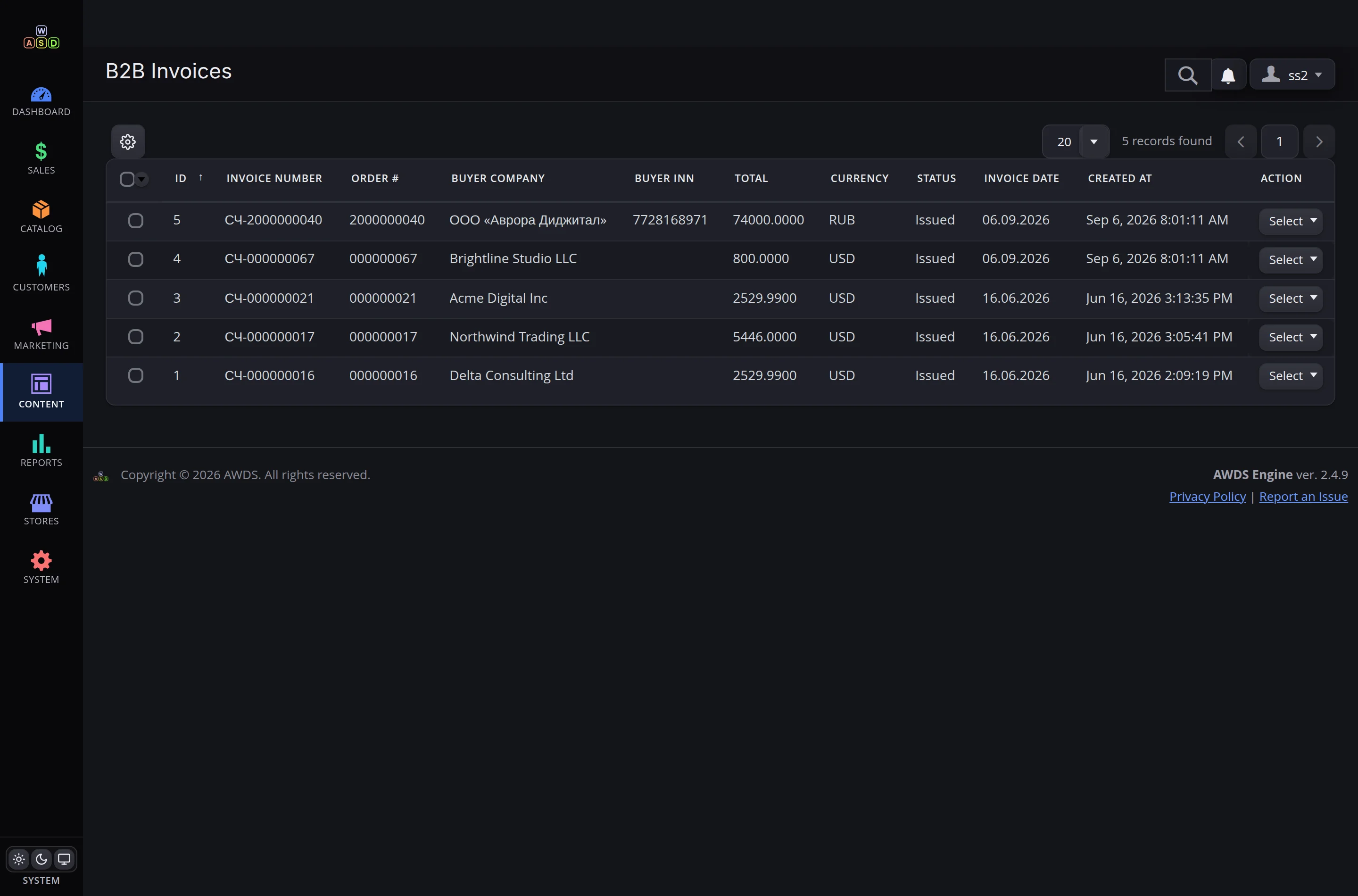Open the Content section
This screenshot has width=1358, height=896.
(x=41, y=392)
